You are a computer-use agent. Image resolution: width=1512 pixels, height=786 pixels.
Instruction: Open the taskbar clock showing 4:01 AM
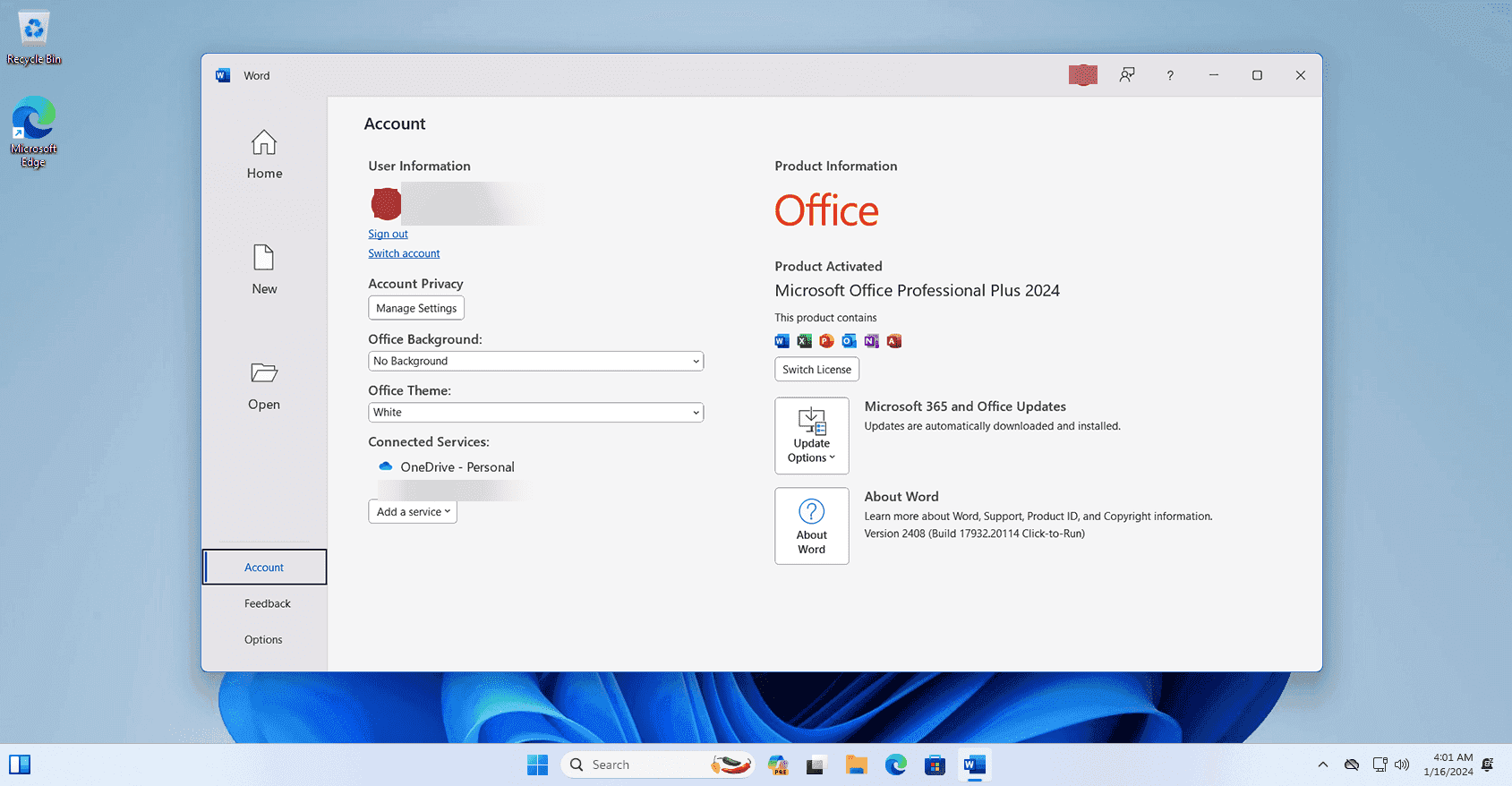pyautogui.click(x=1448, y=765)
